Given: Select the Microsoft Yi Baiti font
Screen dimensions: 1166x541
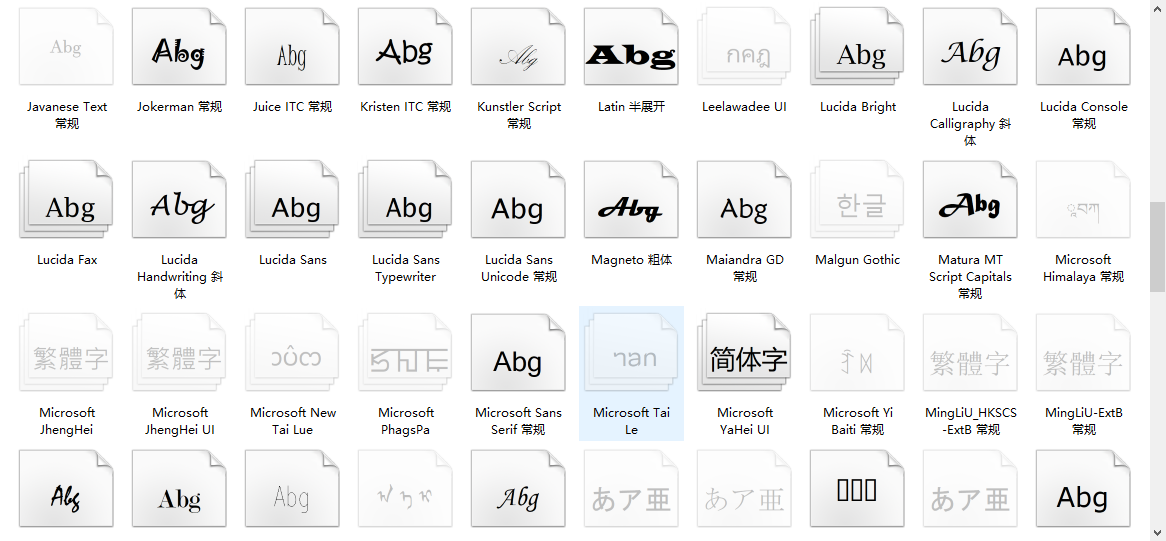Looking at the screenshot, I should point(857,353).
